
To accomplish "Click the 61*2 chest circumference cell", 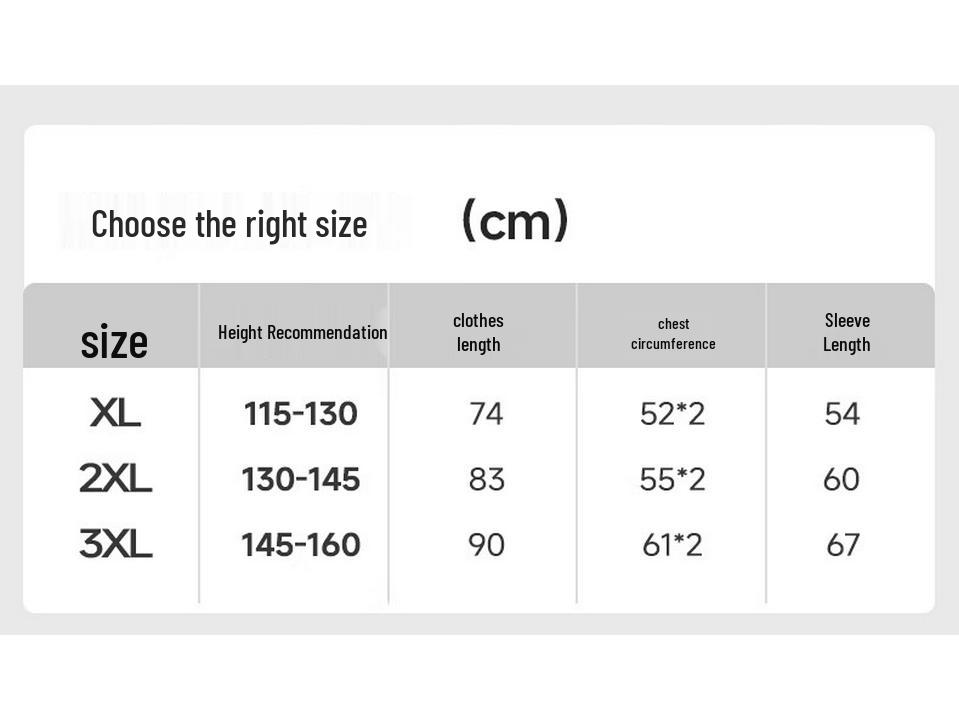I will point(672,544).
